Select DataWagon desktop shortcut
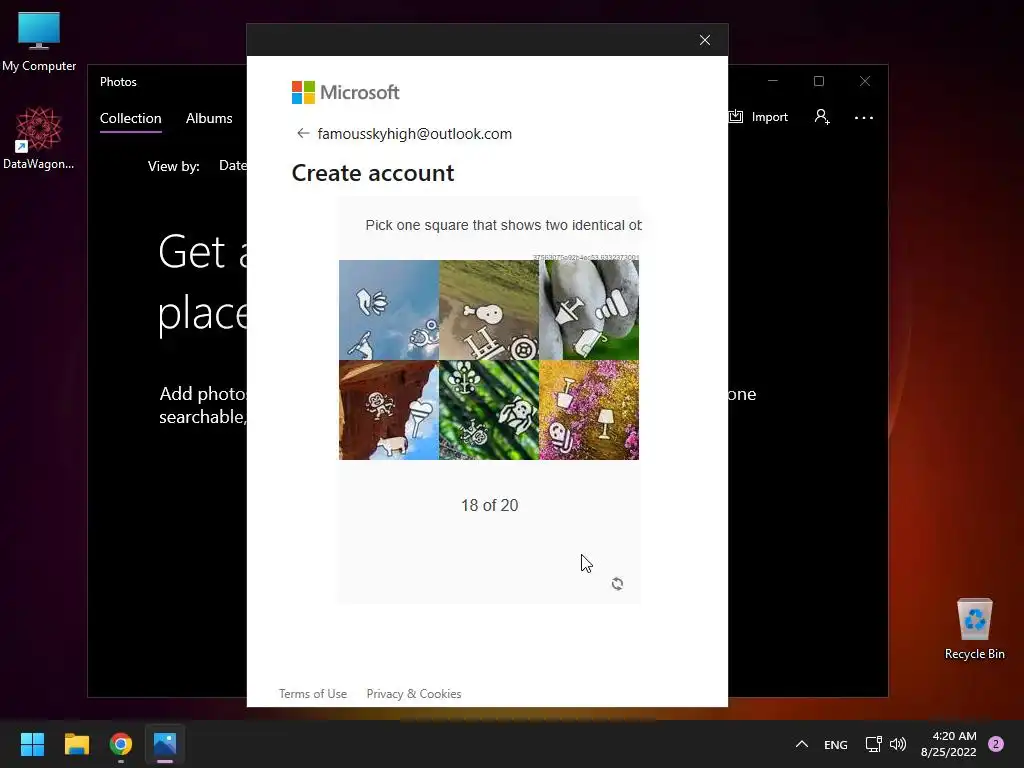This screenshot has width=1024, height=768. point(39,138)
